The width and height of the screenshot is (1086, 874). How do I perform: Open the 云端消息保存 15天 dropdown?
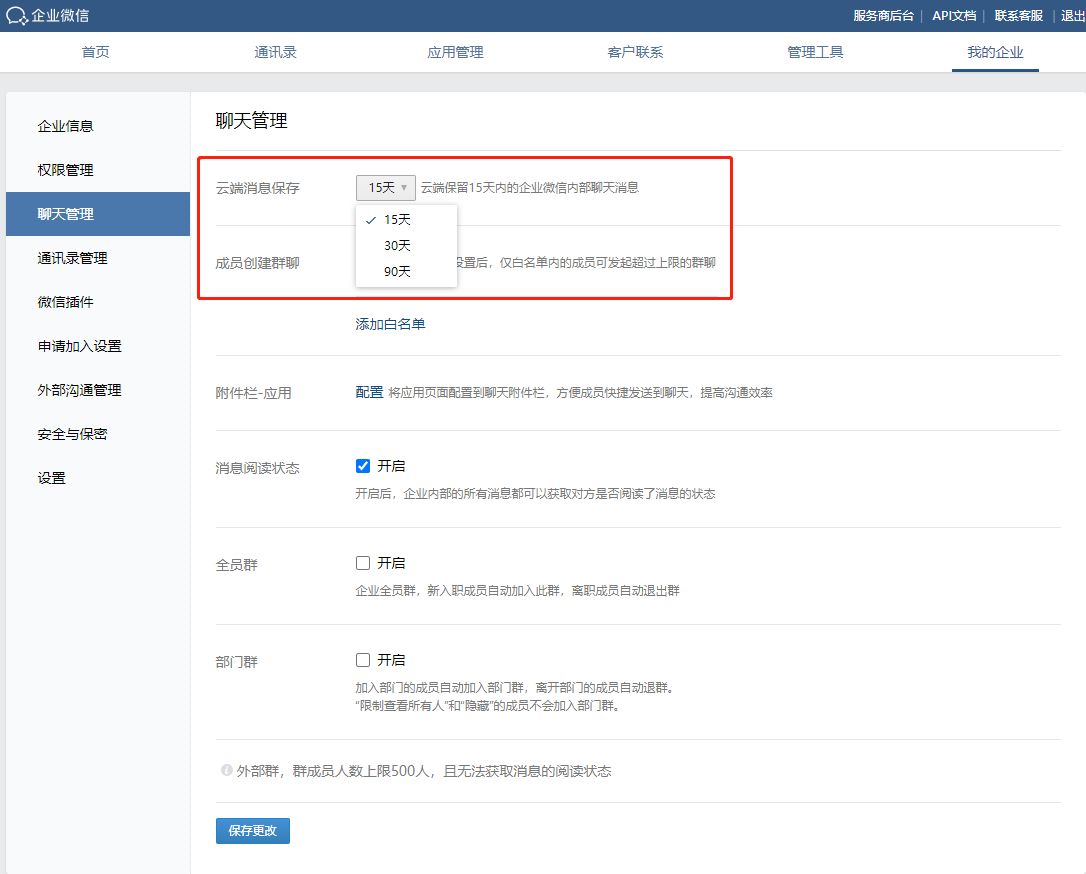(385, 187)
